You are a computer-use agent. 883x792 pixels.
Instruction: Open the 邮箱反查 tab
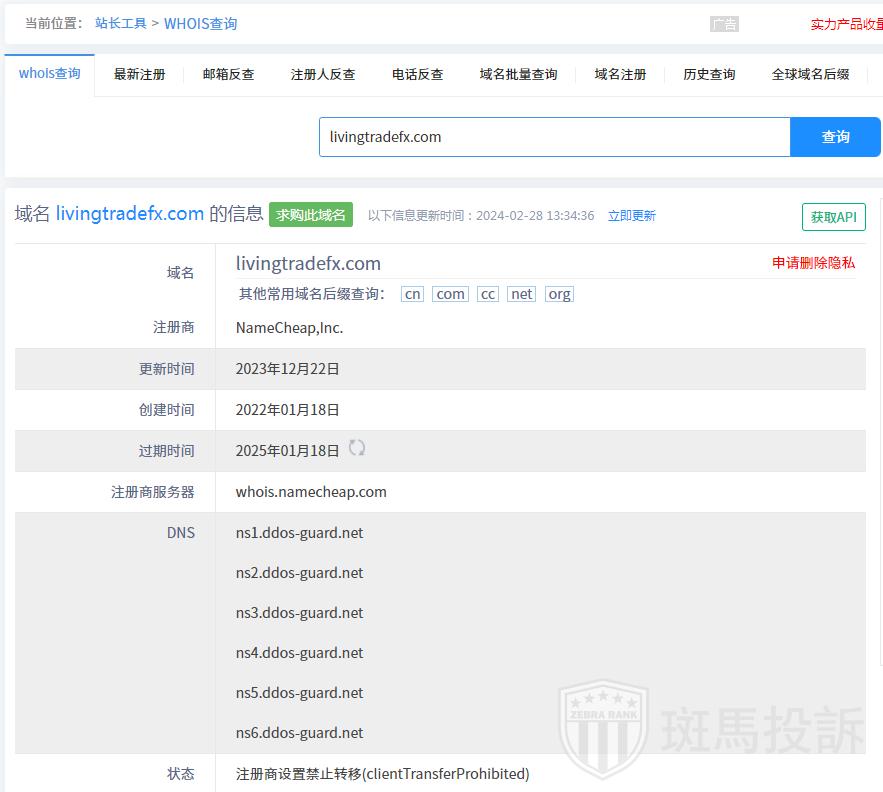(228, 74)
